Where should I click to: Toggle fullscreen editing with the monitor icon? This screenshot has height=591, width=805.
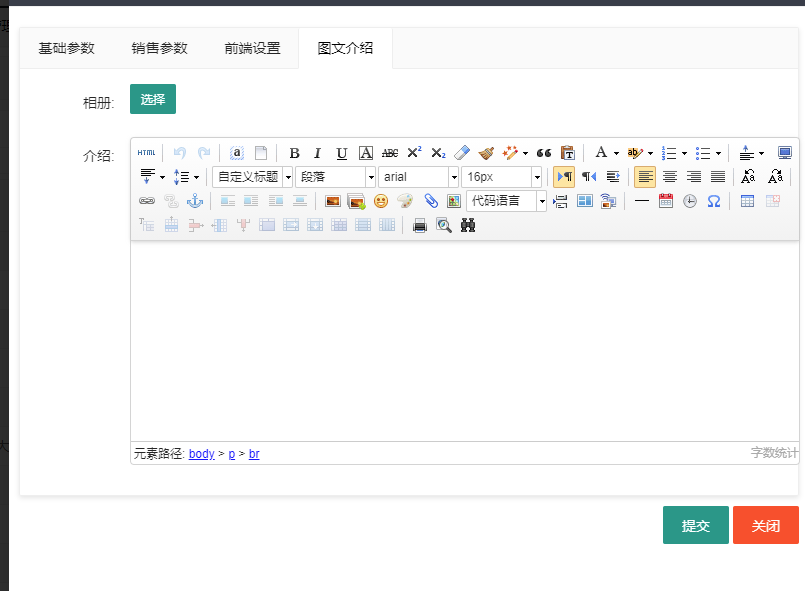[786, 152]
